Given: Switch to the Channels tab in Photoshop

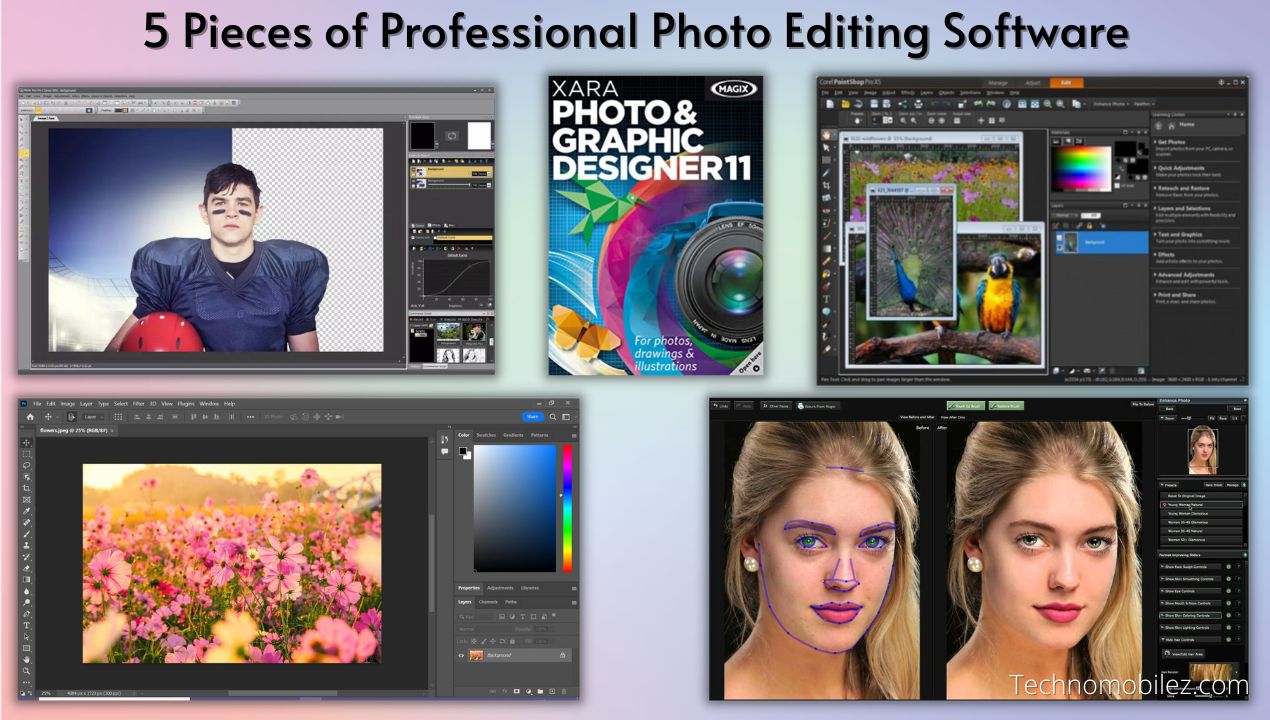Looking at the screenshot, I should coord(488,602).
